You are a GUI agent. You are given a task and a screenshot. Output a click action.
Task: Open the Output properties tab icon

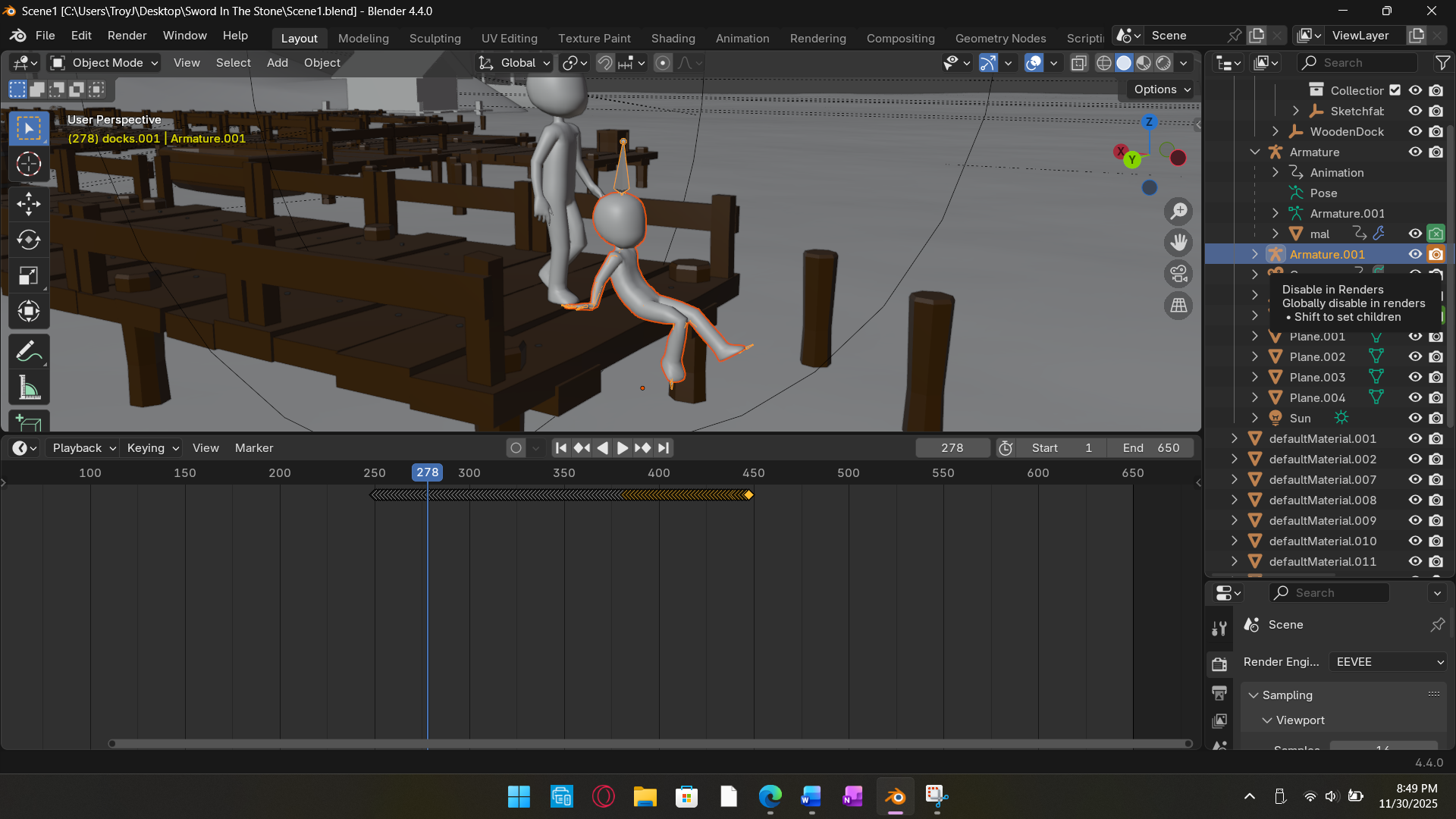[x=1219, y=693]
